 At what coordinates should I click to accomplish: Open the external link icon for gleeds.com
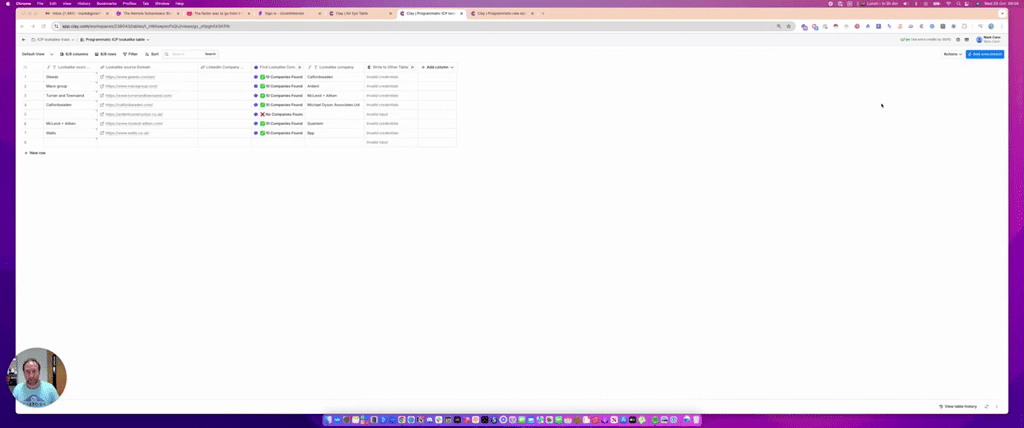102,77
